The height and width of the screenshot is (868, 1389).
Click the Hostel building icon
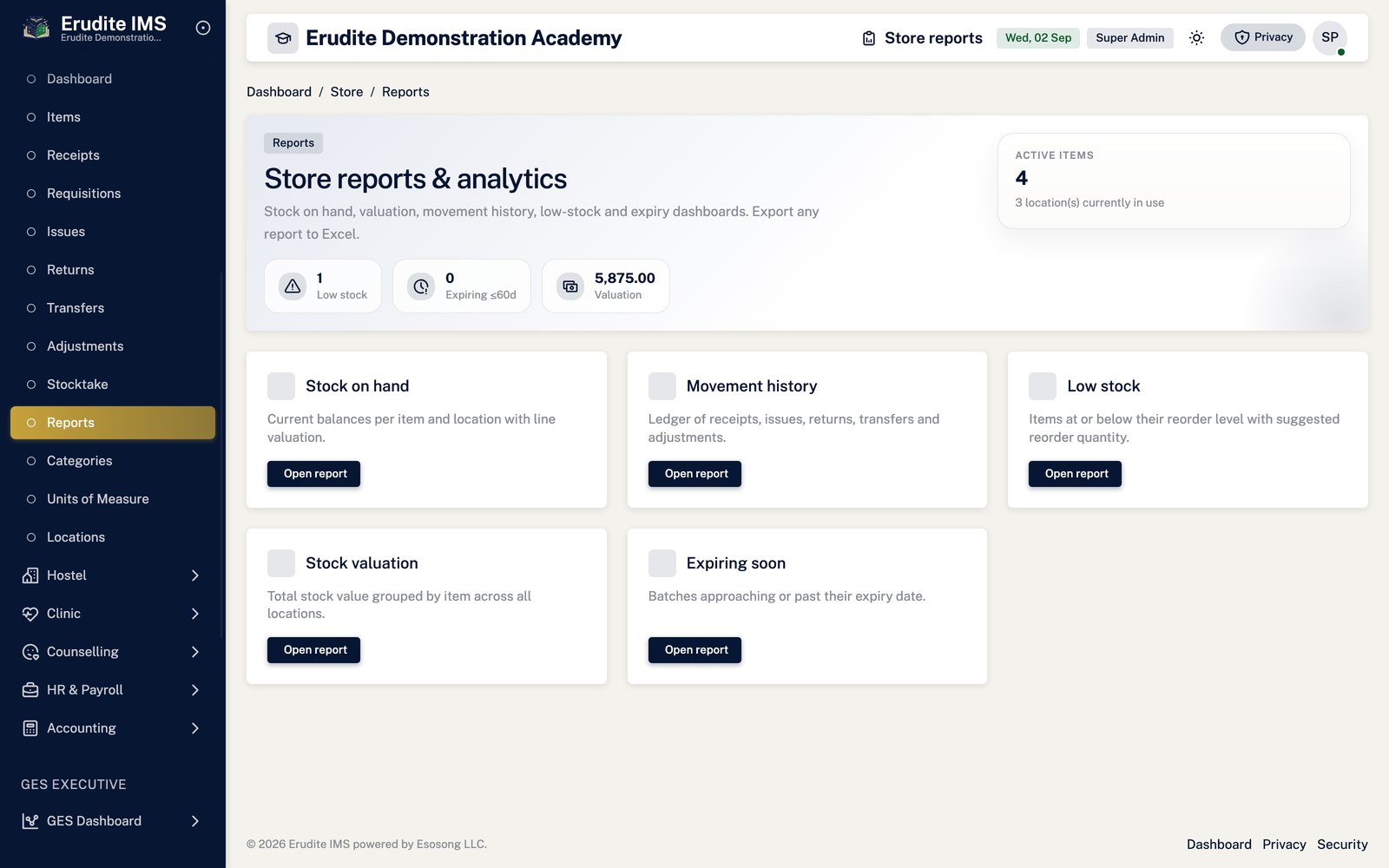[x=30, y=575]
